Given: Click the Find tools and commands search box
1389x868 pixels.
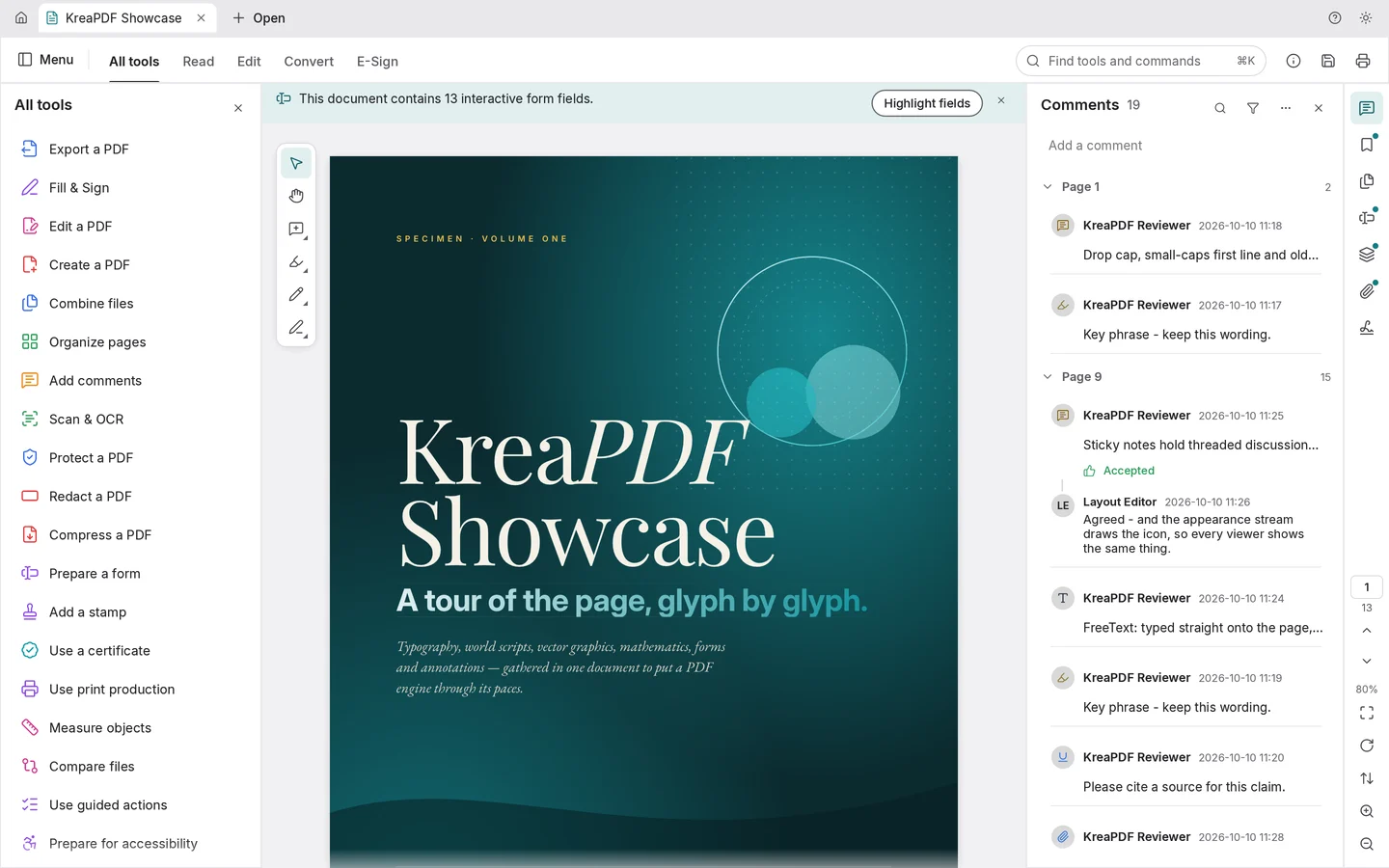Looking at the screenshot, I should coord(1141,61).
